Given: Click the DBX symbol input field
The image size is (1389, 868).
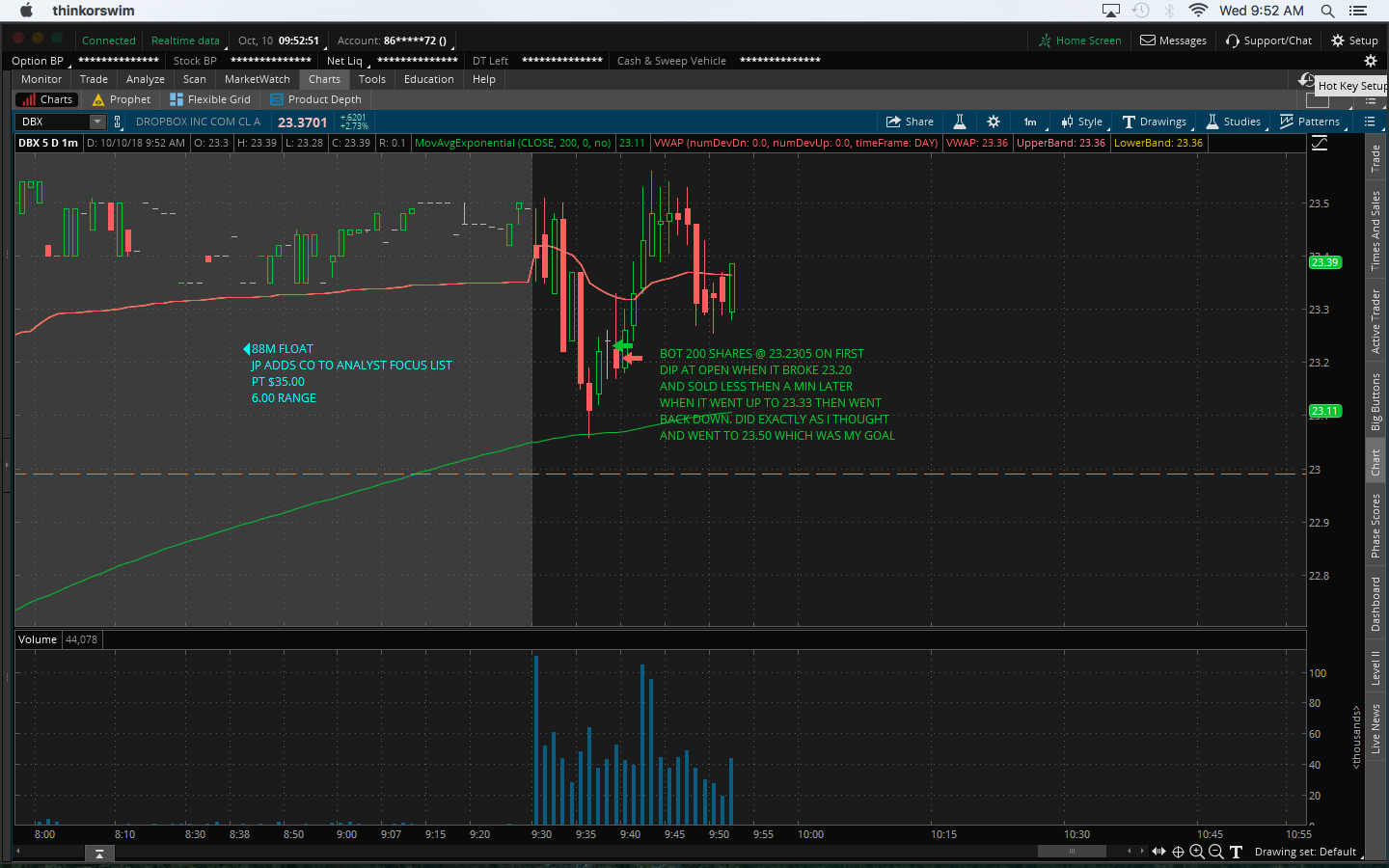Looking at the screenshot, I should coord(52,122).
